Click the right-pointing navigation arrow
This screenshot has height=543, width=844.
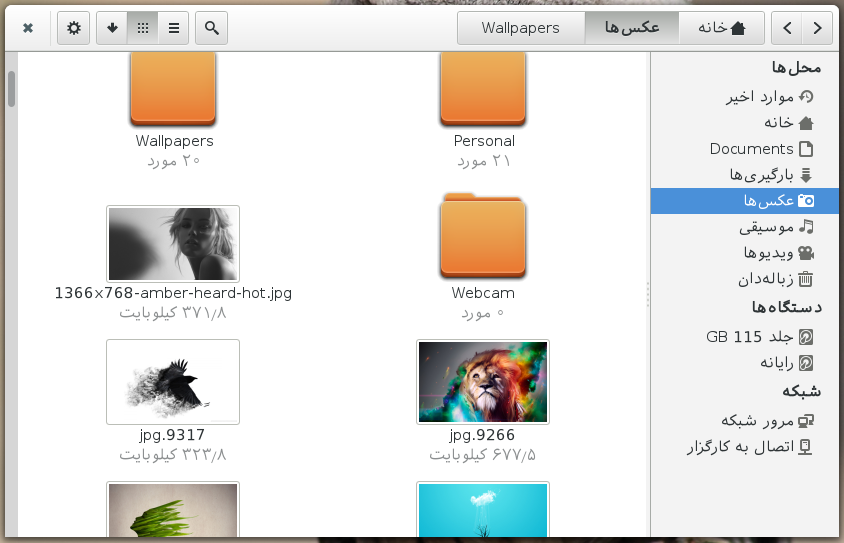(818, 28)
